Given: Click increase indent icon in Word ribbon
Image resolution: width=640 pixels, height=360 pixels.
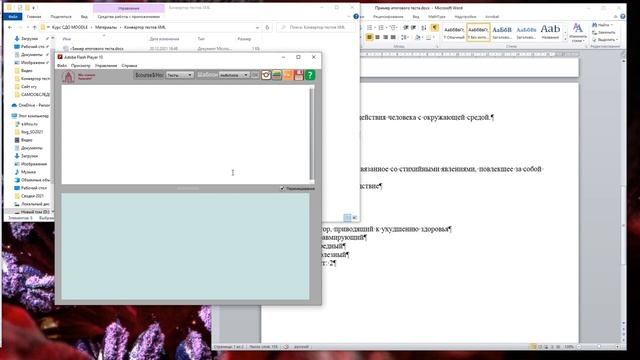Looking at the screenshot, I should tap(413, 28).
